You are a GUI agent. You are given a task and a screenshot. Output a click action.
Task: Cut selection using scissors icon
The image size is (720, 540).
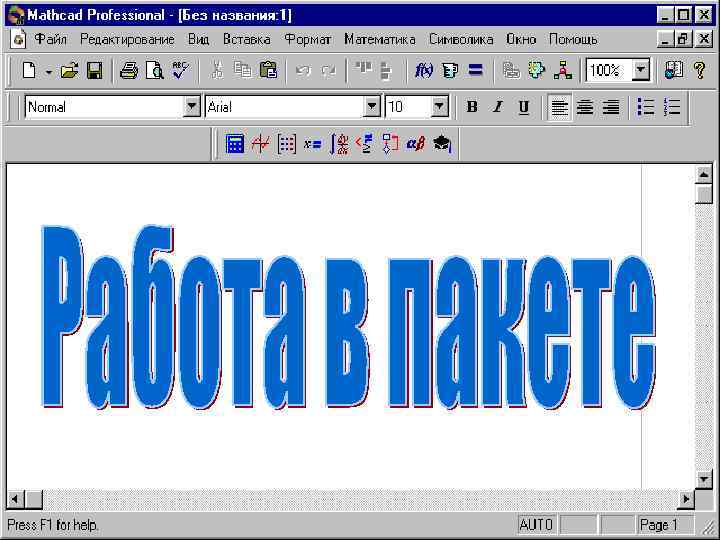coord(218,71)
